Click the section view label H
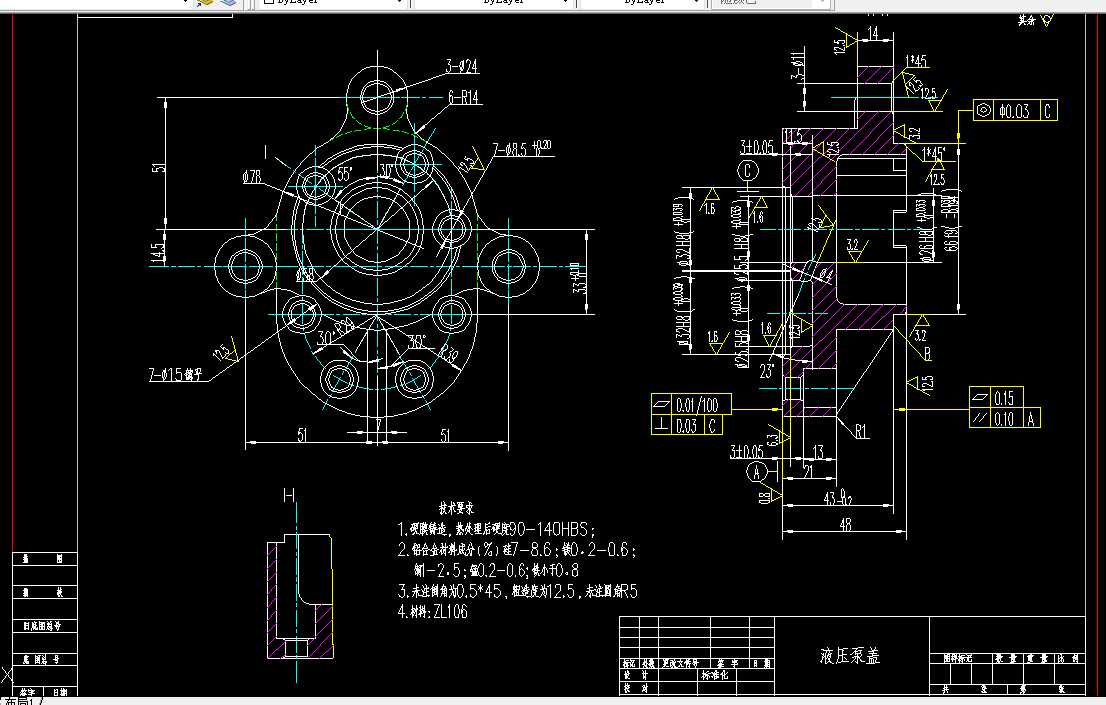Viewport: 1106px width, 705px height. tap(291, 494)
